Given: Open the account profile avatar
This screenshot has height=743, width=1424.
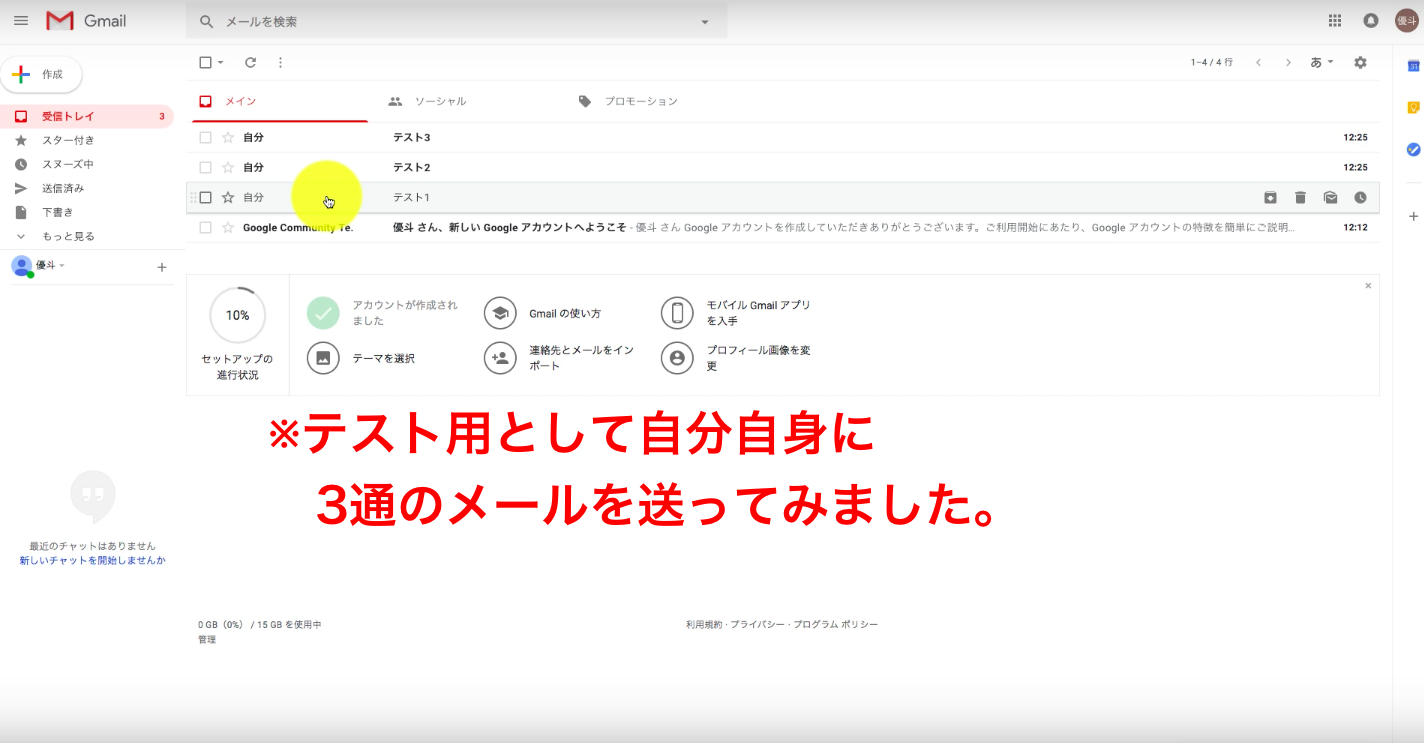Looking at the screenshot, I should pyautogui.click(x=1407, y=20).
